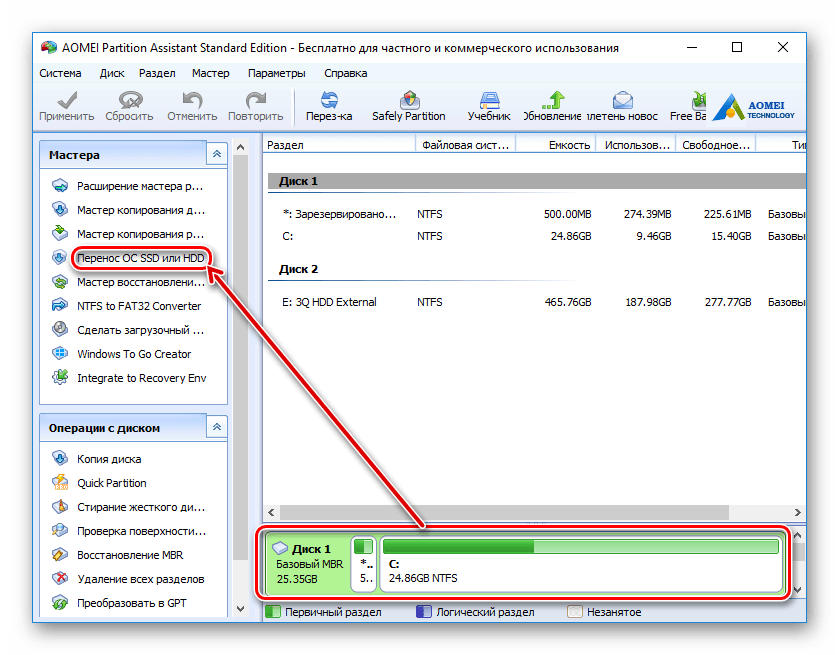Viewport: 839px width, 655px height.
Task: Click the Мастер копирования диска icon
Action: pos(59,209)
